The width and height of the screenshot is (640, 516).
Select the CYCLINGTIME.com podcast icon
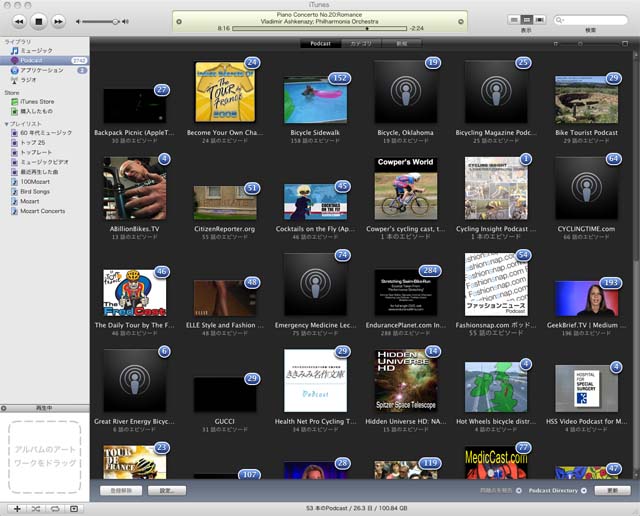point(586,188)
